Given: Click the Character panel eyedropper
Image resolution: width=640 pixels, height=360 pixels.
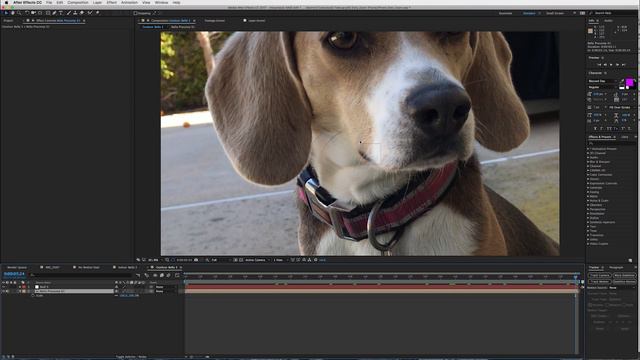Looking at the screenshot, I should click(x=622, y=80).
